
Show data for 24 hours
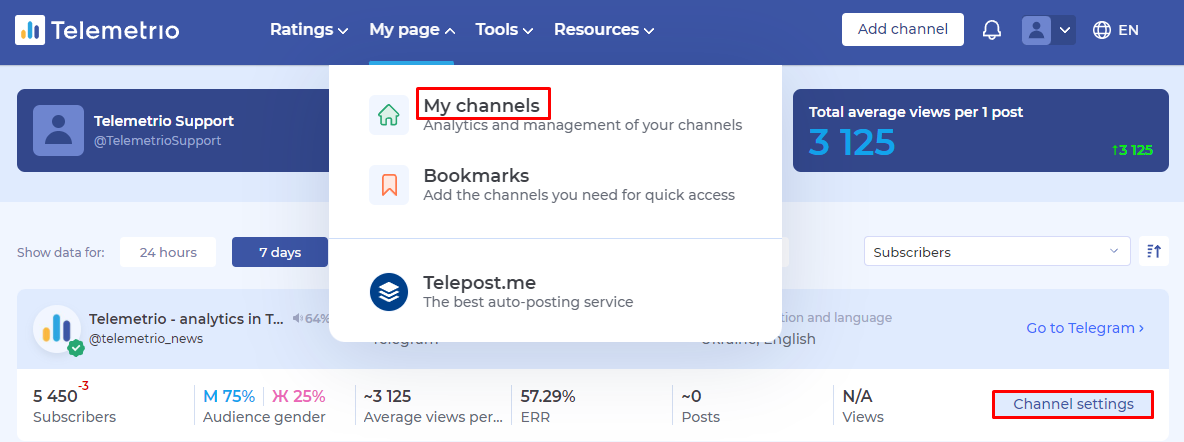168,252
